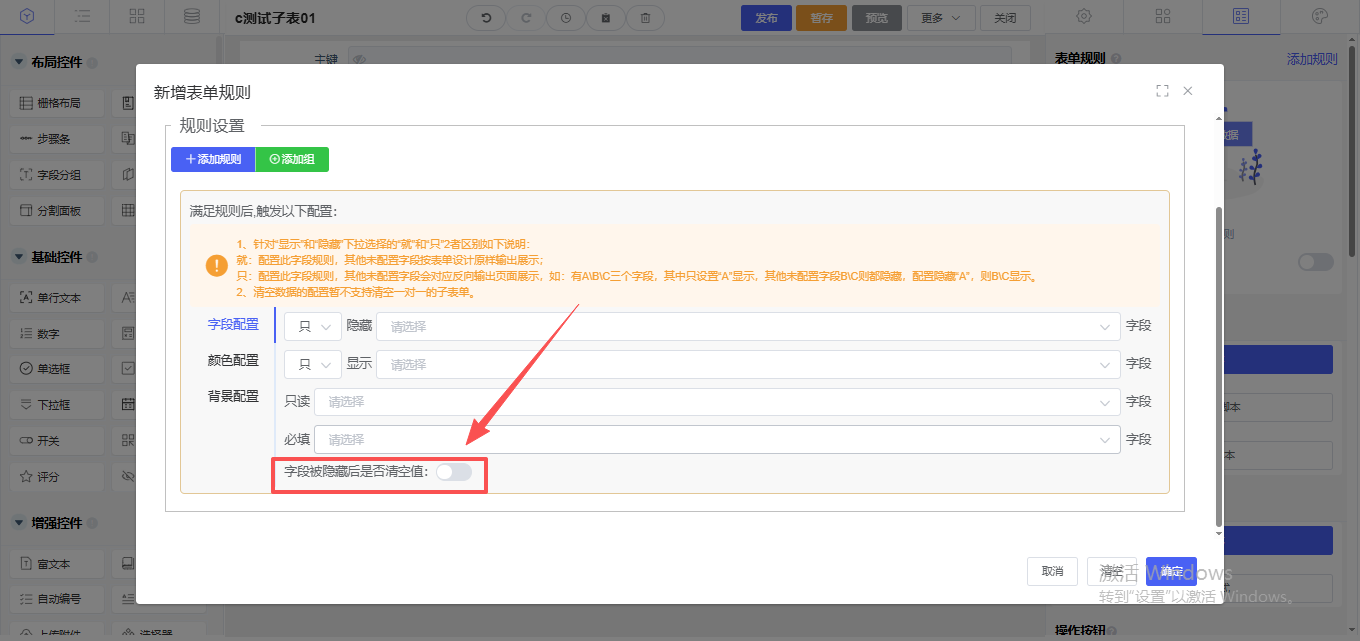Click the undo arrow icon in top toolbar

486,18
